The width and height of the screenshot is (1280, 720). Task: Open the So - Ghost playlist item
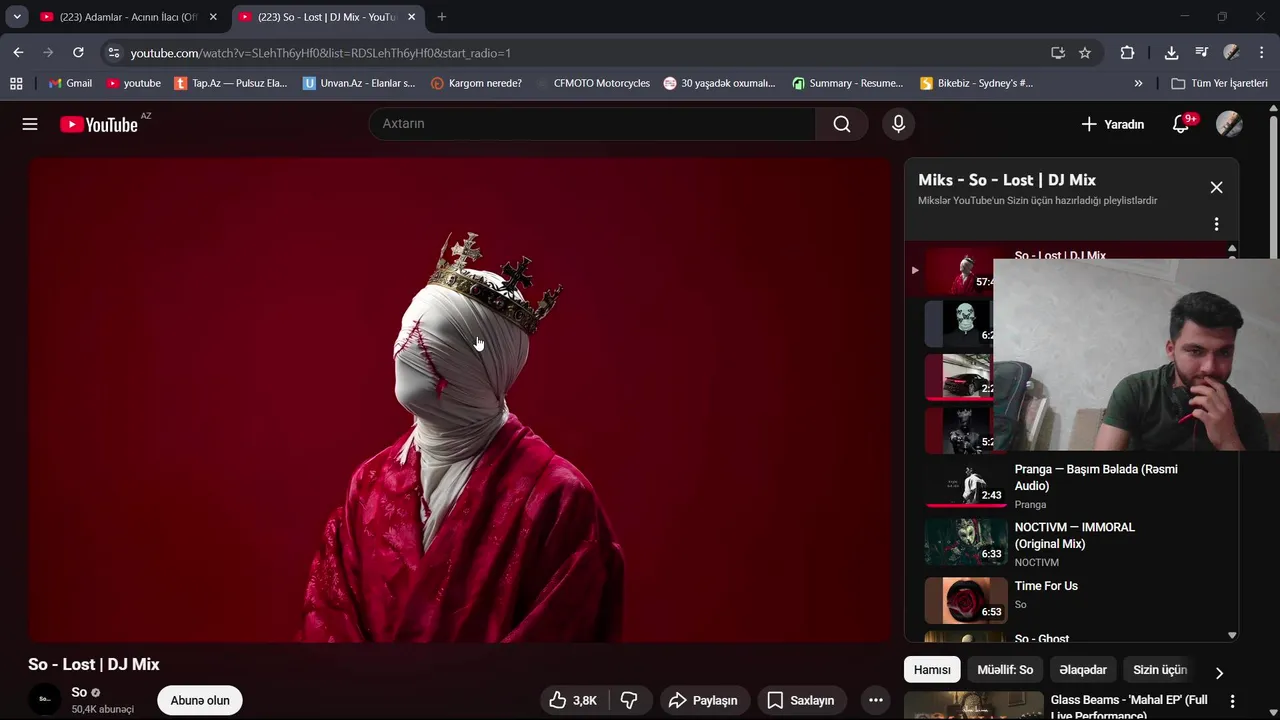[x=1070, y=637]
